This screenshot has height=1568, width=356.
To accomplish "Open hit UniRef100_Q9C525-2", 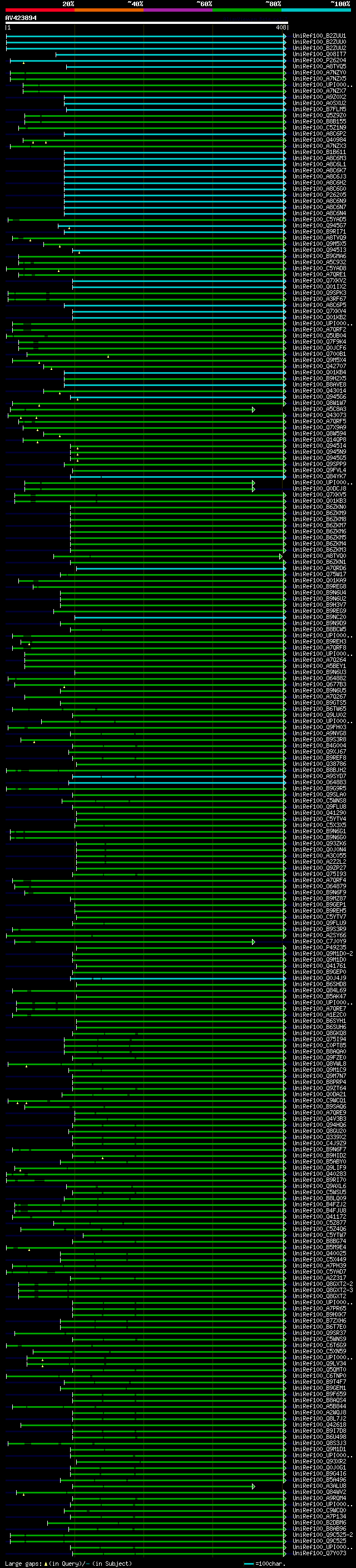I will tap(323, 1536).
